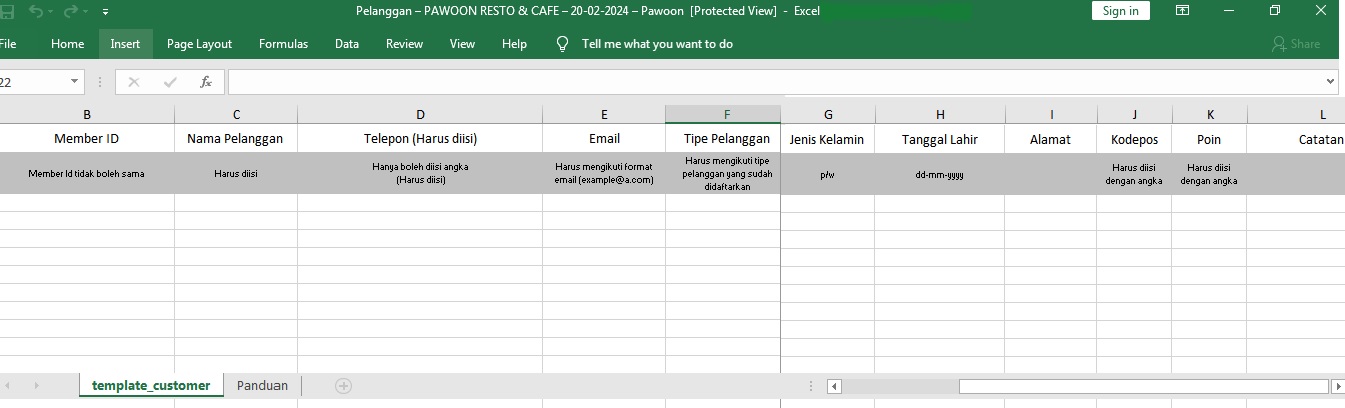Open the Formulas ribbon tab
This screenshot has width=1345, height=408.
tap(283, 44)
